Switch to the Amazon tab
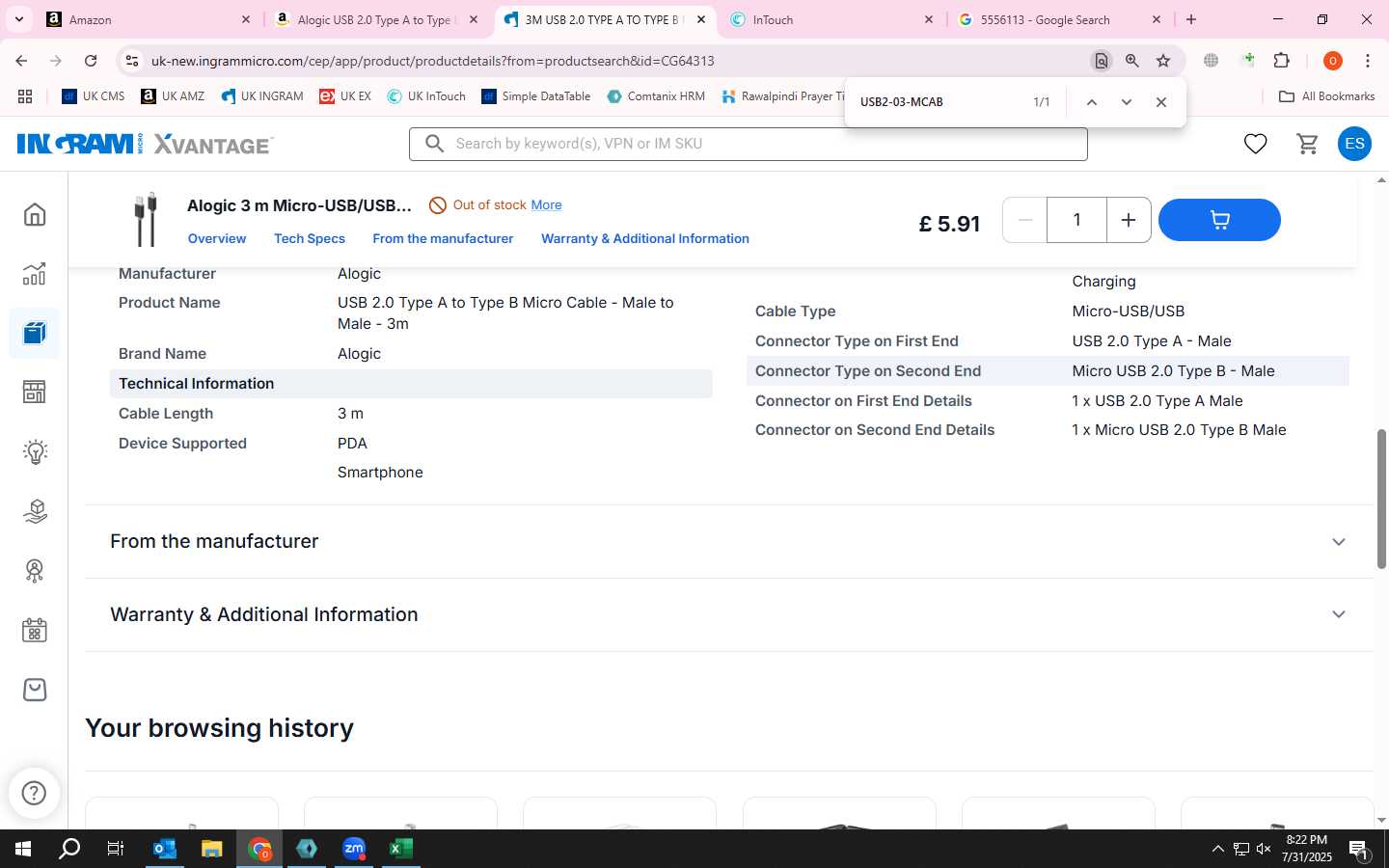Image resolution: width=1389 pixels, height=868 pixels. [149, 19]
